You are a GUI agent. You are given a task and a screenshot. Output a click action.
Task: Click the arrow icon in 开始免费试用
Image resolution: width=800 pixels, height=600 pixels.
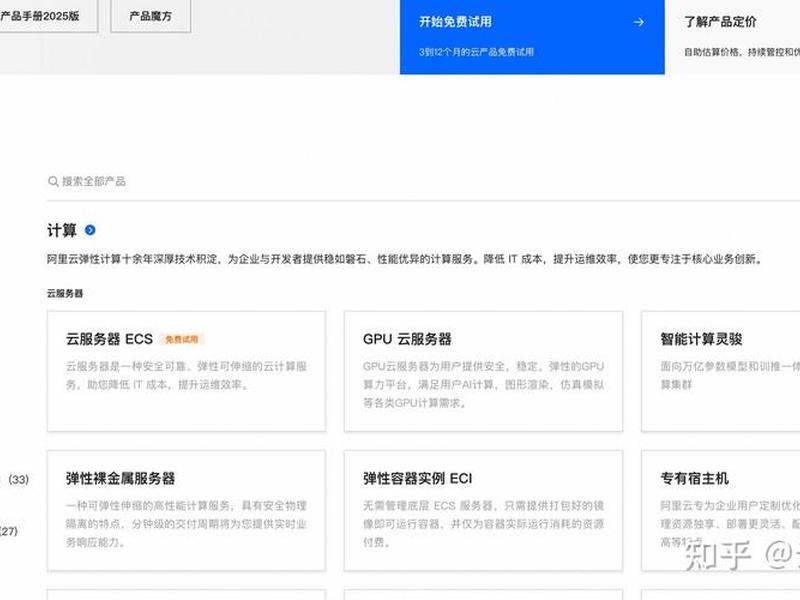(638, 22)
